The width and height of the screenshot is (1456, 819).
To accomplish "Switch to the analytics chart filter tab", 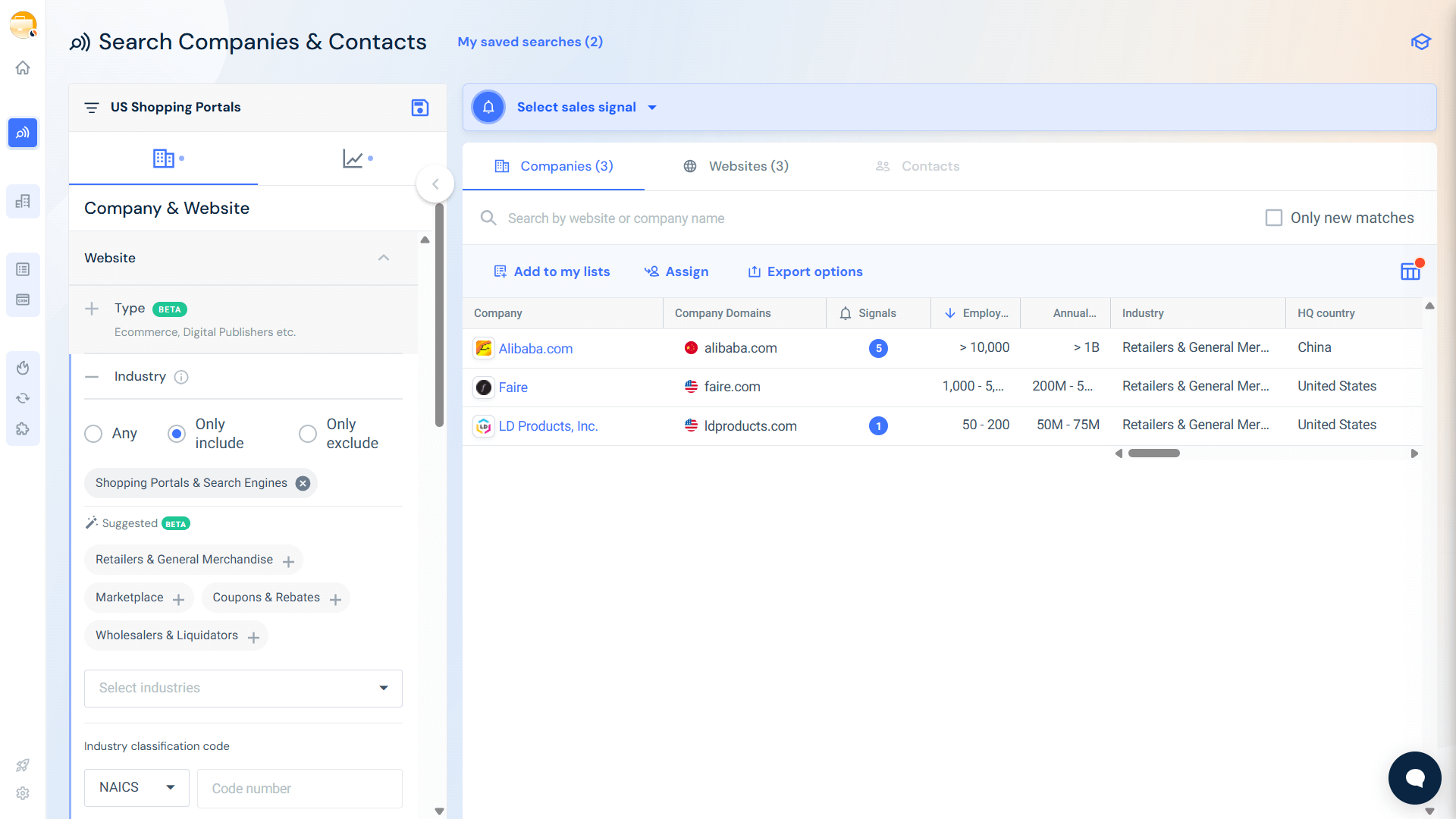I will [x=353, y=159].
